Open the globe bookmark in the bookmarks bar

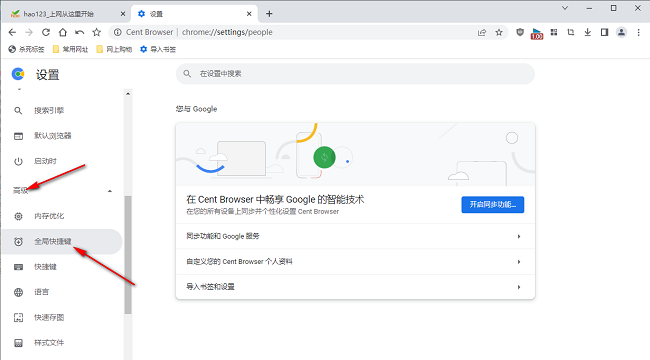pos(26,49)
